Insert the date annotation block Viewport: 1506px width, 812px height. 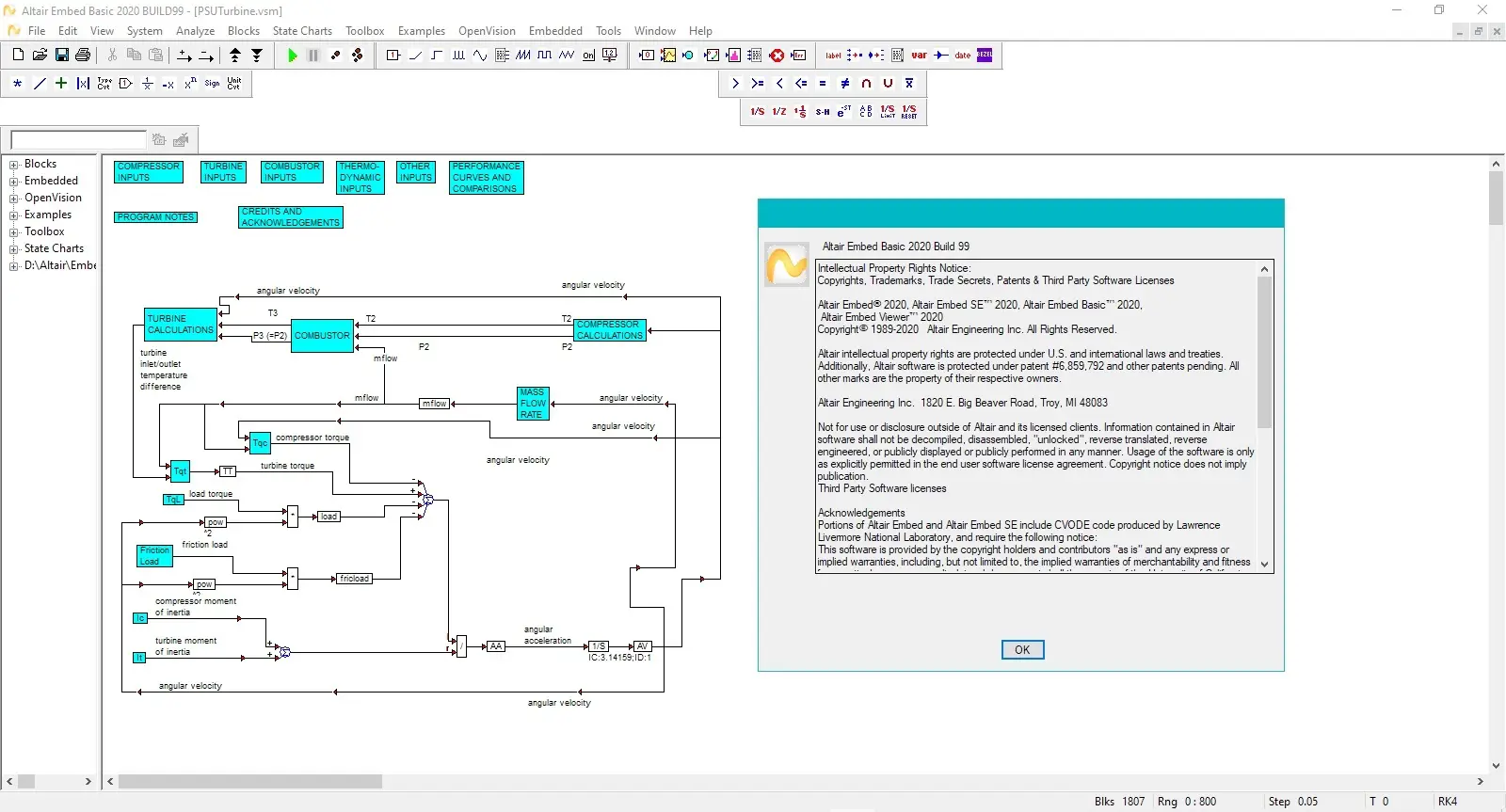(x=963, y=56)
